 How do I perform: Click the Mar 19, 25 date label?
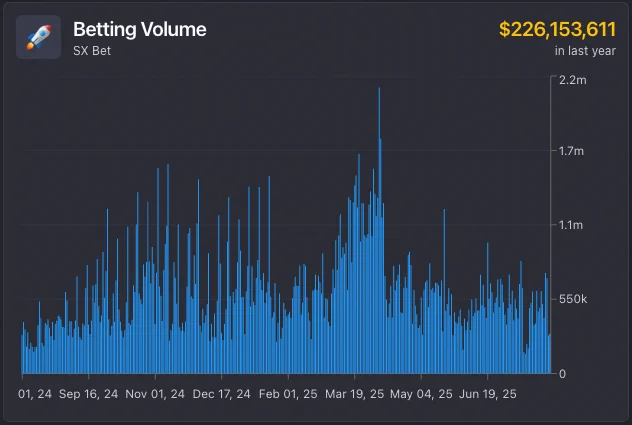coord(354,394)
